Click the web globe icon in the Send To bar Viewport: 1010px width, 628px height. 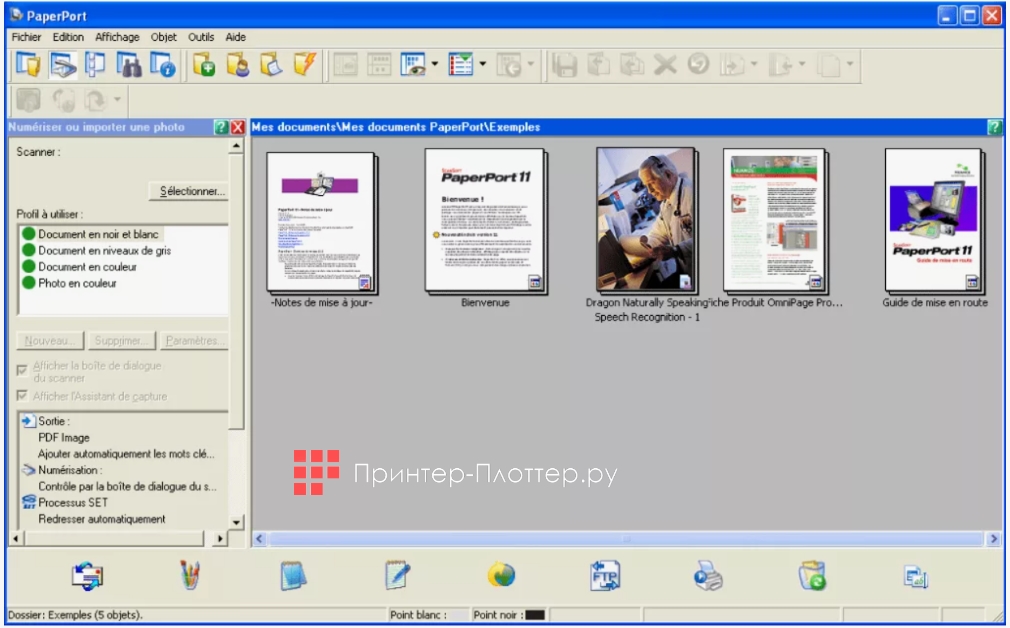click(501, 575)
